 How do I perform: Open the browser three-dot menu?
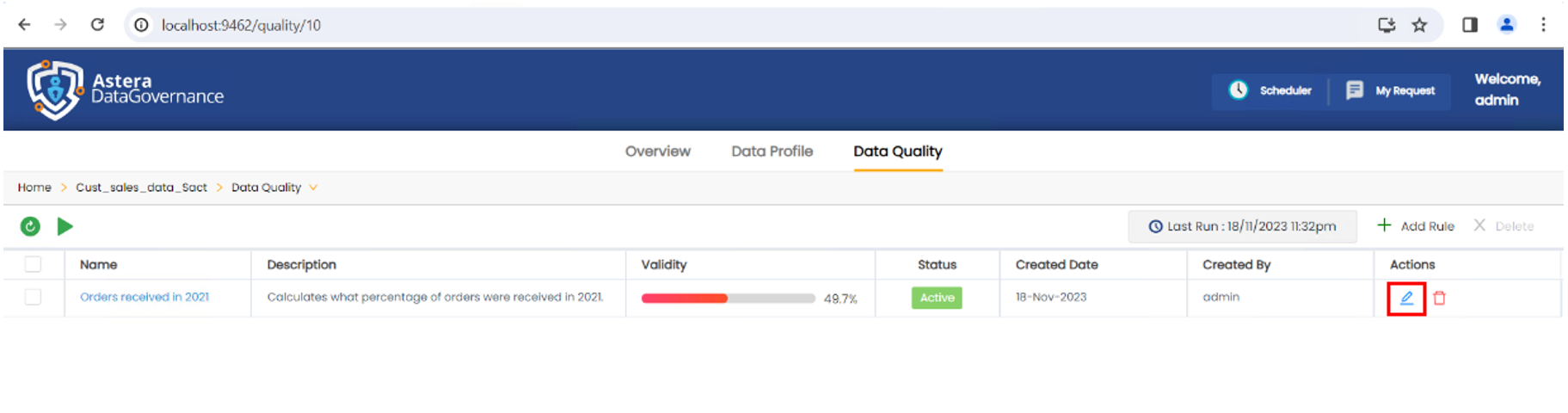(1543, 25)
